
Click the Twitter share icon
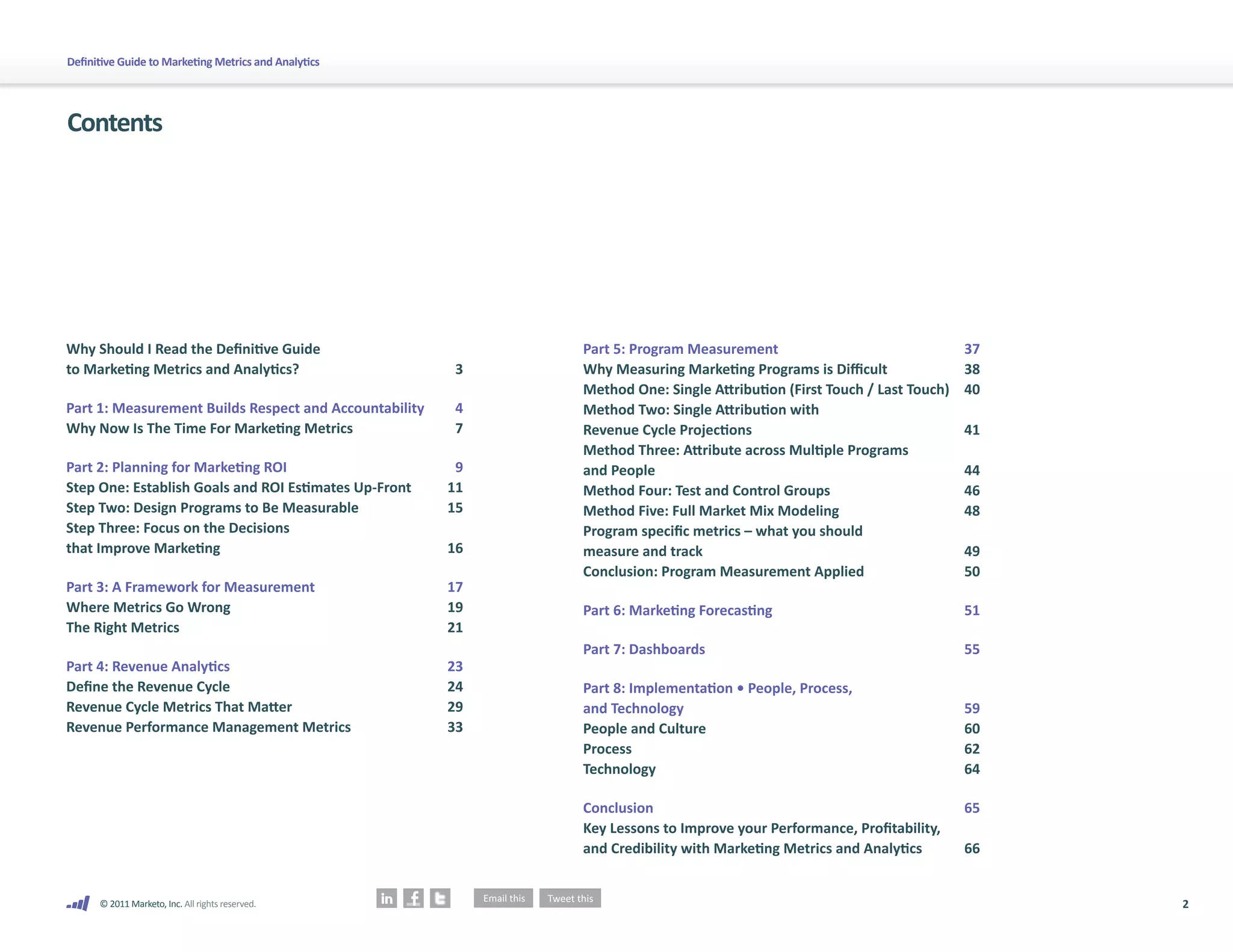440,898
